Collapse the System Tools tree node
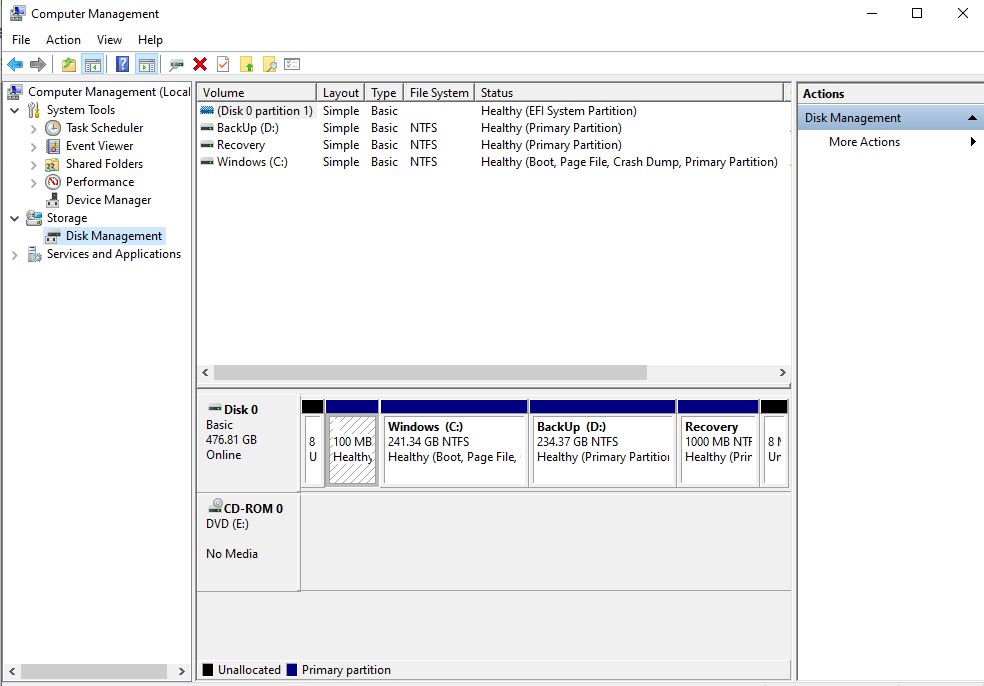The width and height of the screenshot is (984, 686). pyautogui.click(x=14, y=110)
